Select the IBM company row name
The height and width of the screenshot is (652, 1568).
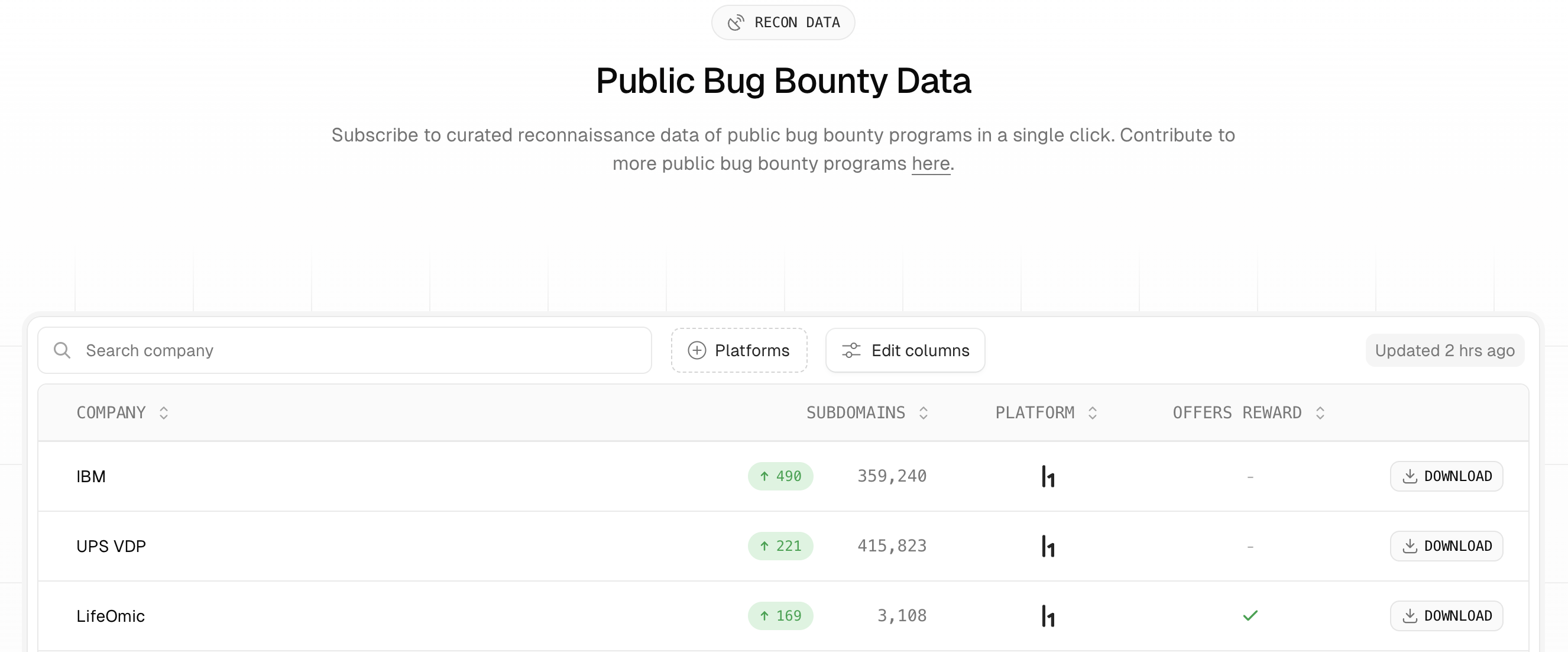coord(90,476)
